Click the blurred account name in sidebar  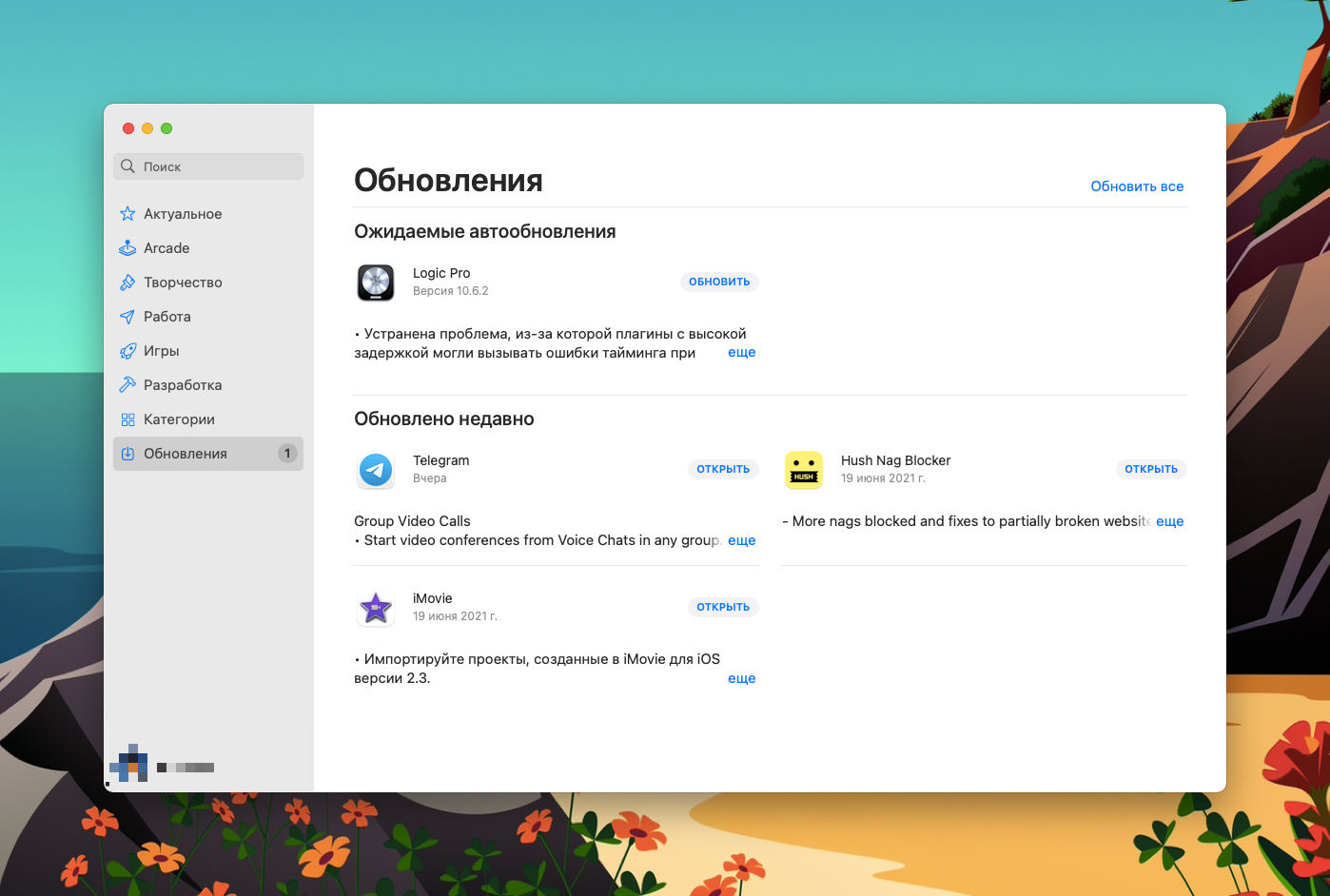click(186, 768)
